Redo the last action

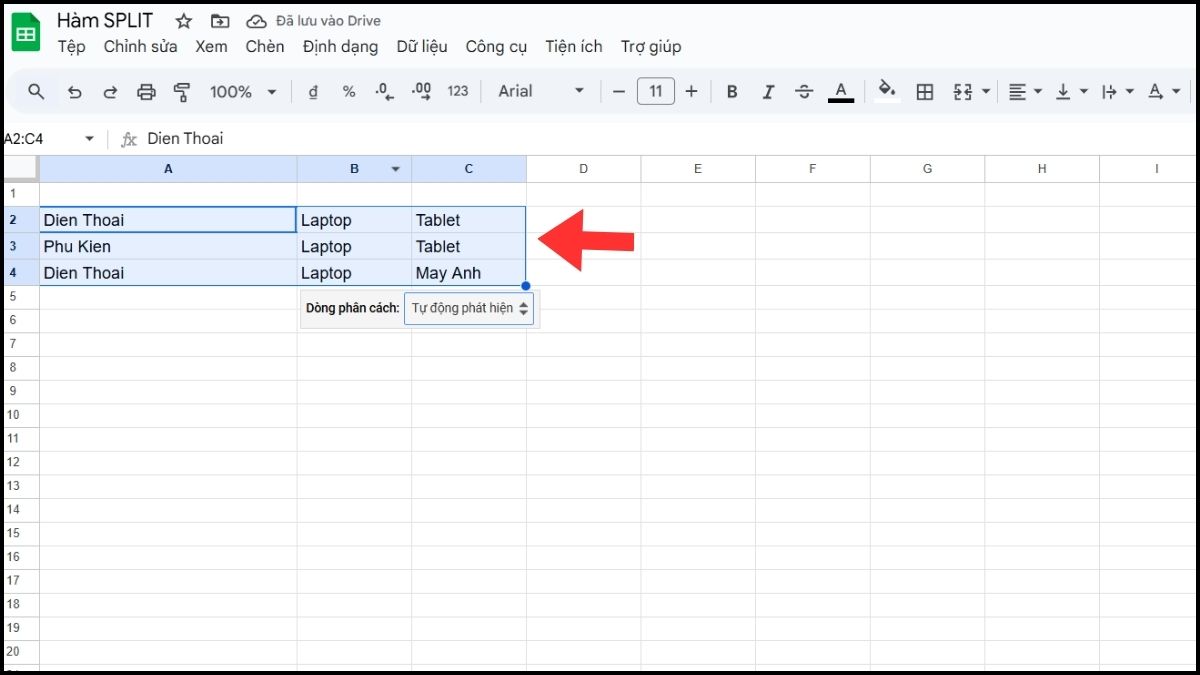(x=110, y=91)
